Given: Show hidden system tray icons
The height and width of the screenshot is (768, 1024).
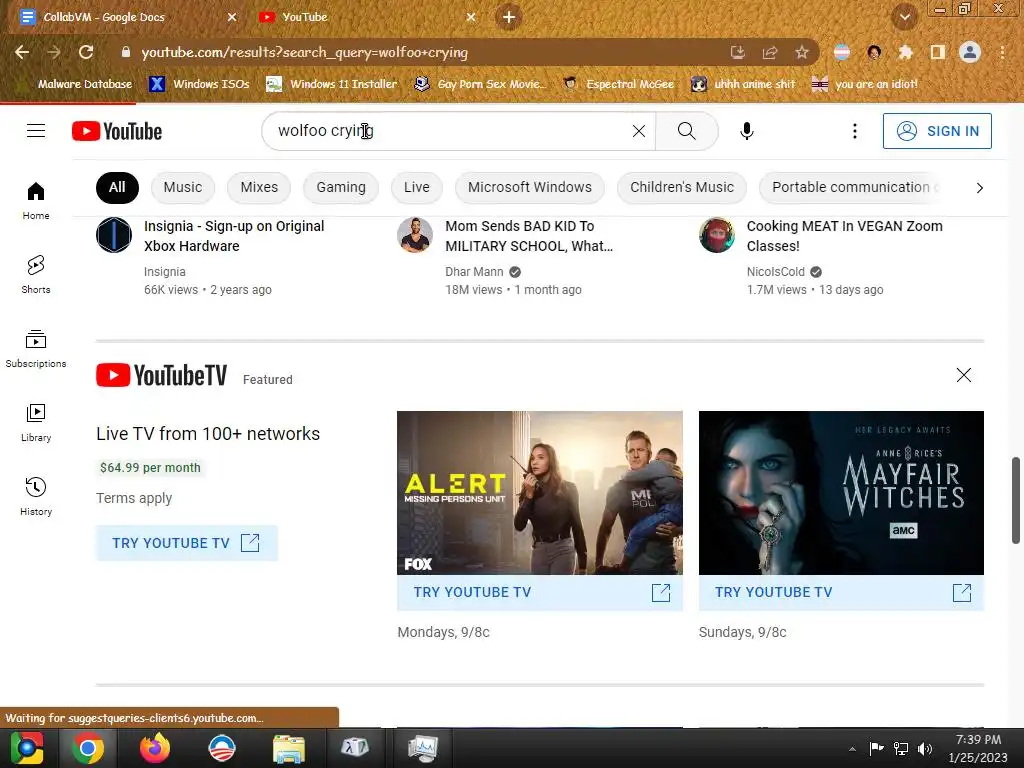Looking at the screenshot, I should pos(852,748).
